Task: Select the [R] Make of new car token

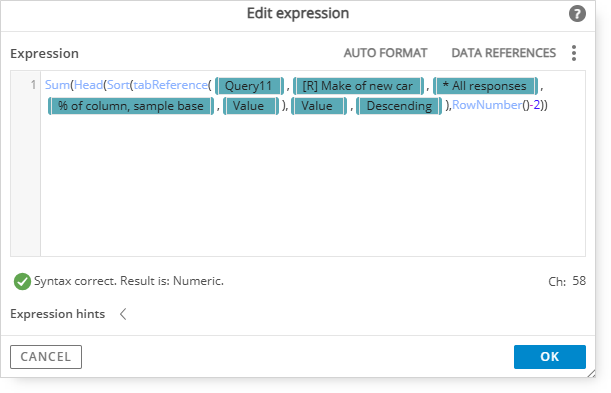Action: [358, 86]
